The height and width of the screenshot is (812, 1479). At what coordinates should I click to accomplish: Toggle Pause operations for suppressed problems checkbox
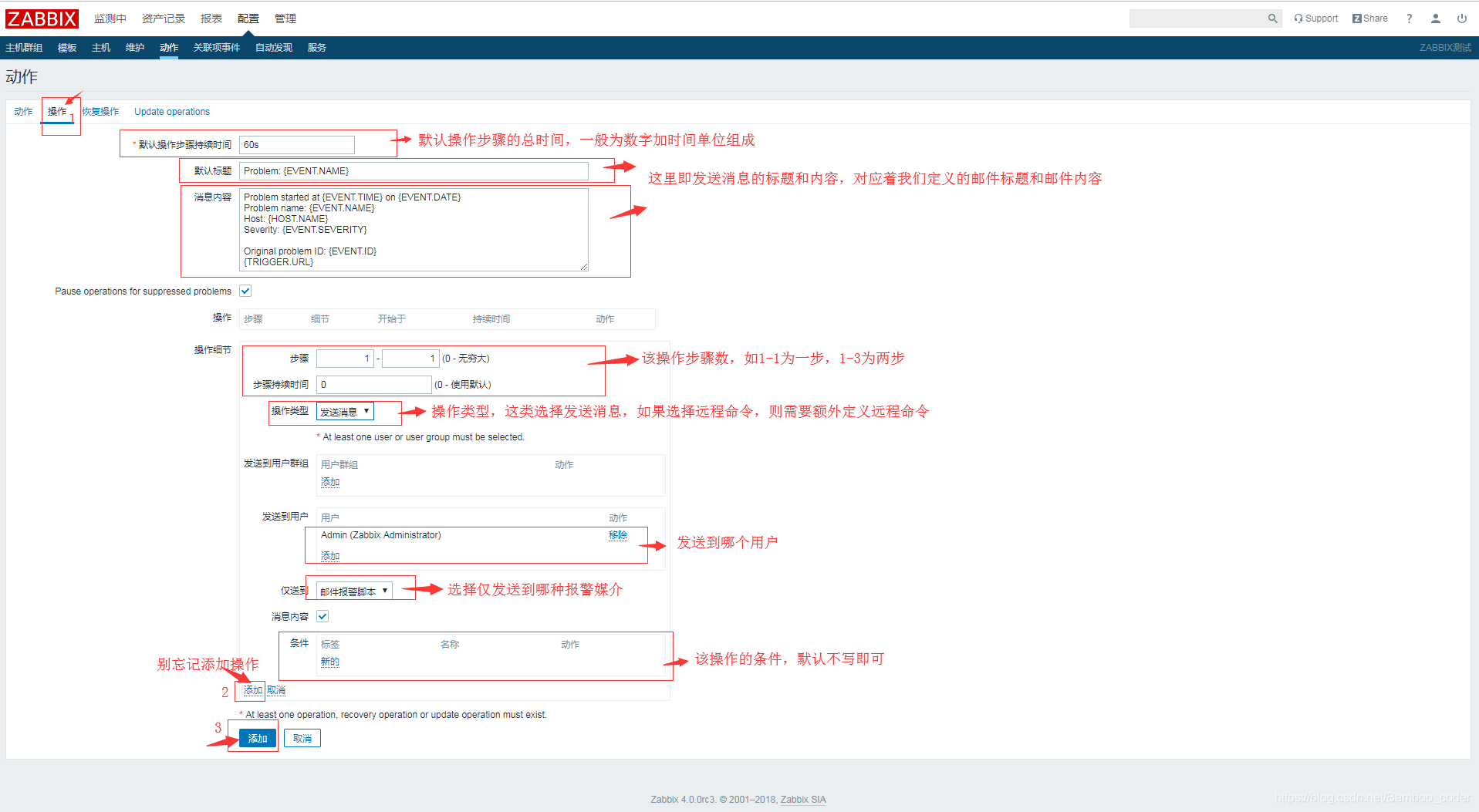245,291
